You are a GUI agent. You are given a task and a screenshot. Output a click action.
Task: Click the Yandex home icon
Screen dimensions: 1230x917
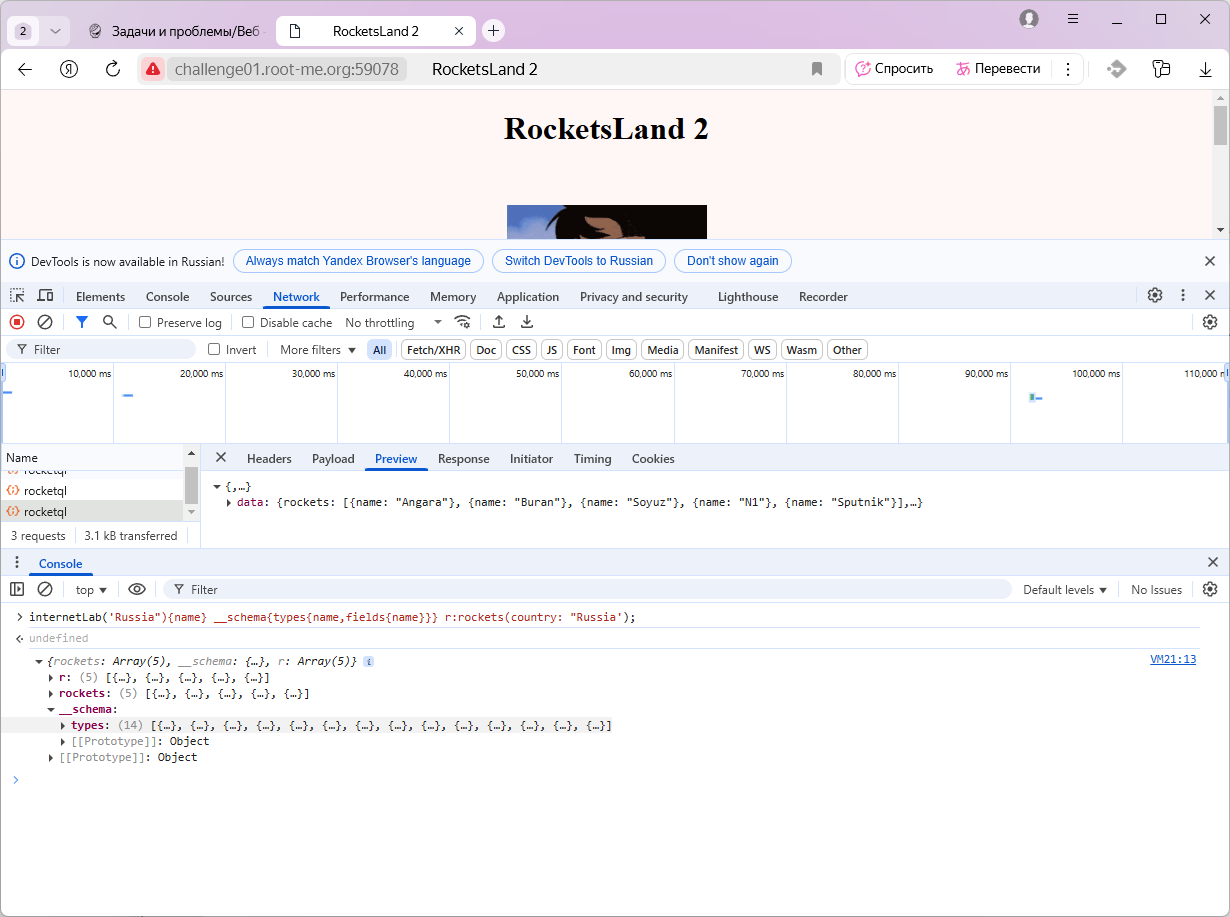point(69,69)
